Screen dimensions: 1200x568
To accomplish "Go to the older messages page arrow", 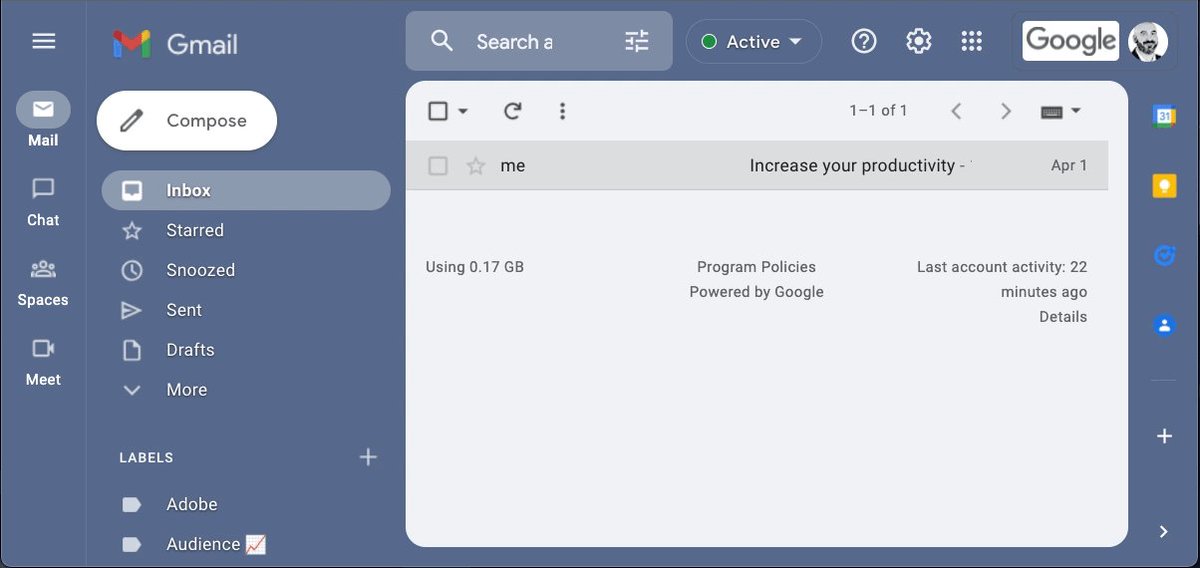I will tap(1006, 111).
